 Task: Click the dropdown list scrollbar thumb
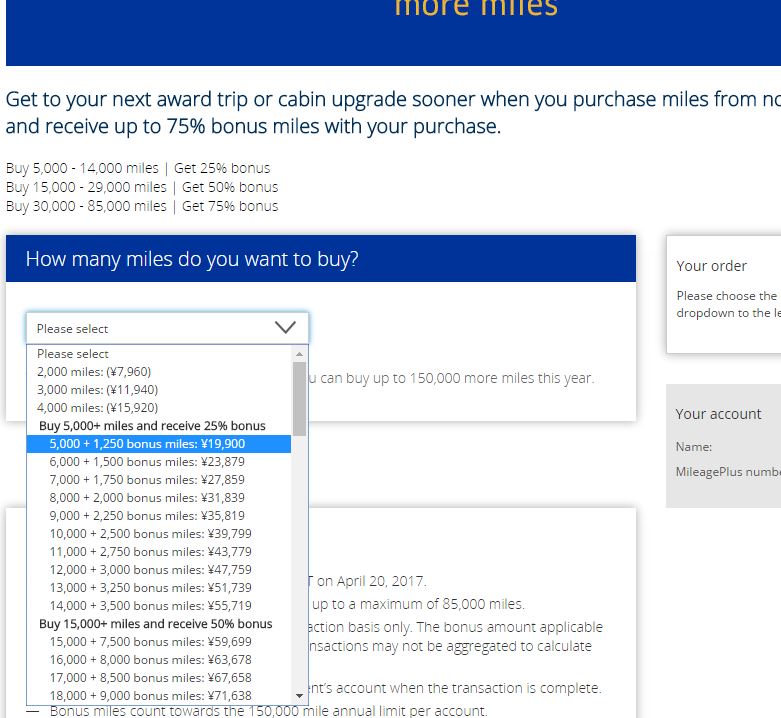[x=299, y=399]
